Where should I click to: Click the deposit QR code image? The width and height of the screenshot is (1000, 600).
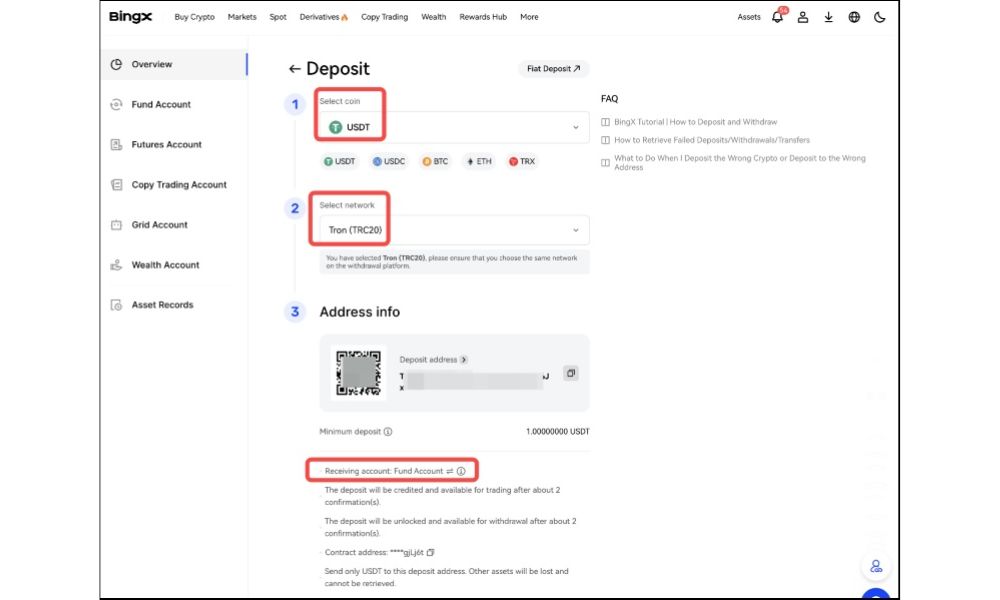click(358, 373)
